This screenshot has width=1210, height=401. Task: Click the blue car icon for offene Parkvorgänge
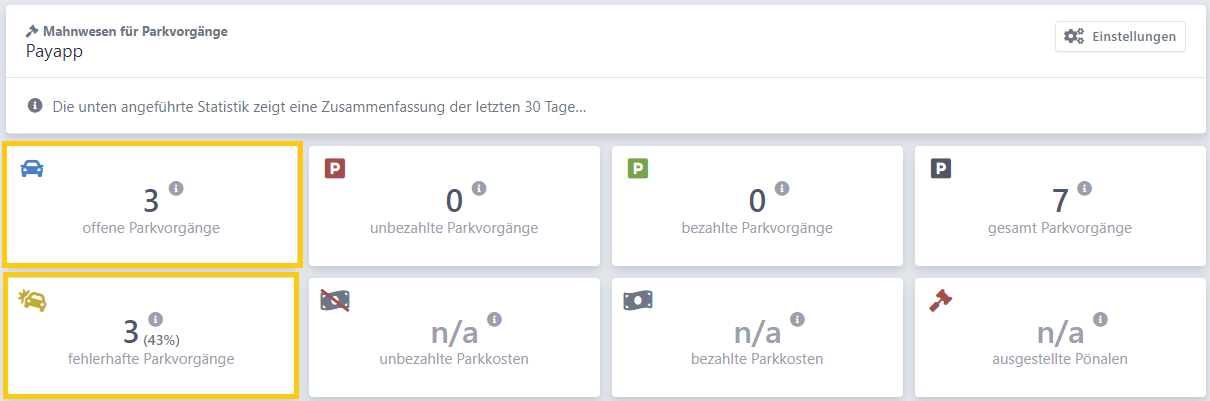(x=32, y=168)
